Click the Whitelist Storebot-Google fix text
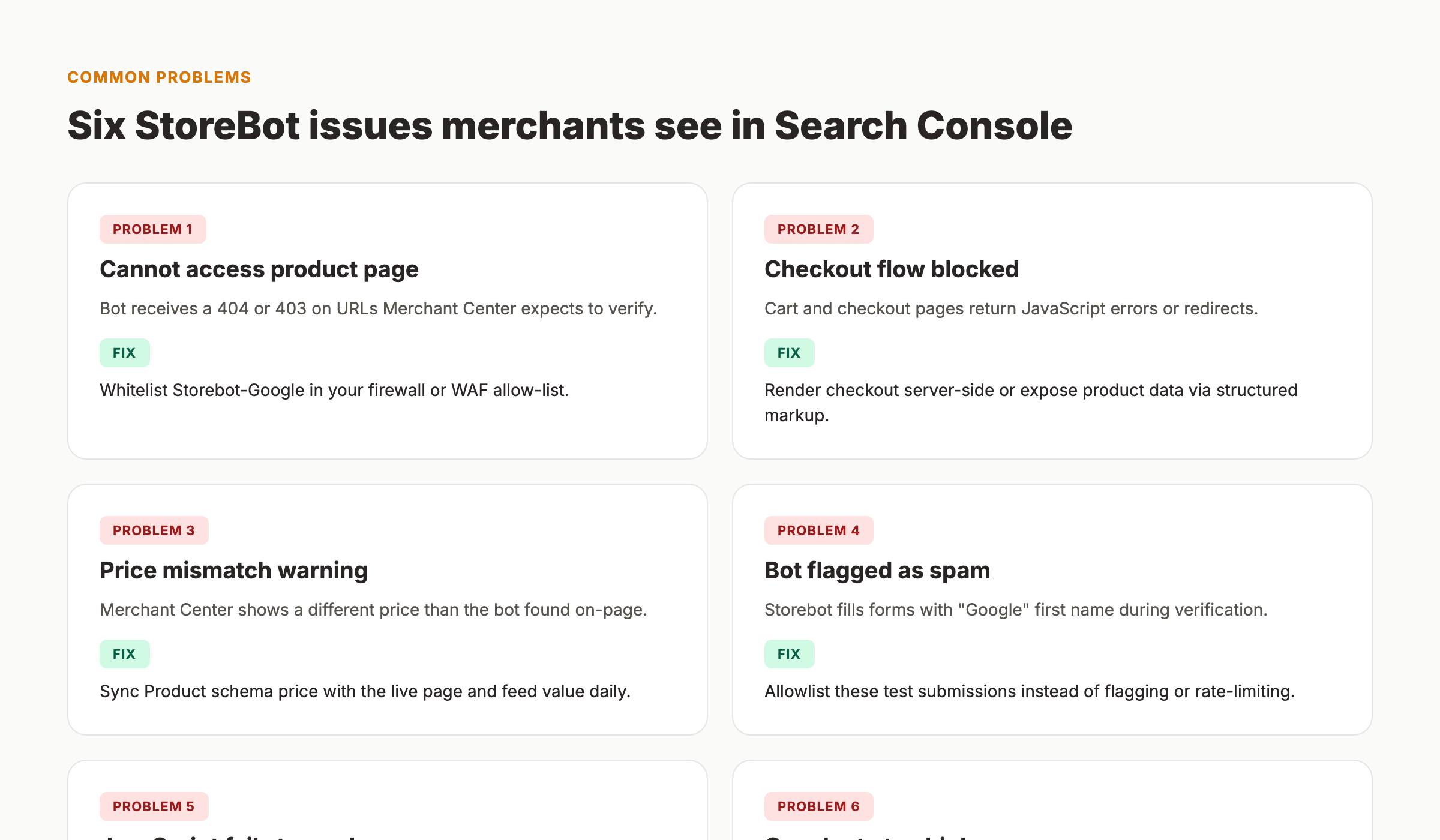 (334, 390)
